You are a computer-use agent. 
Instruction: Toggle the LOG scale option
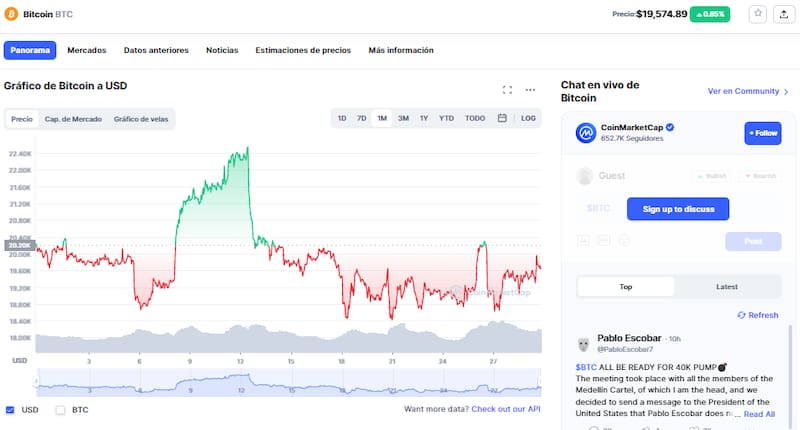[528, 118]
